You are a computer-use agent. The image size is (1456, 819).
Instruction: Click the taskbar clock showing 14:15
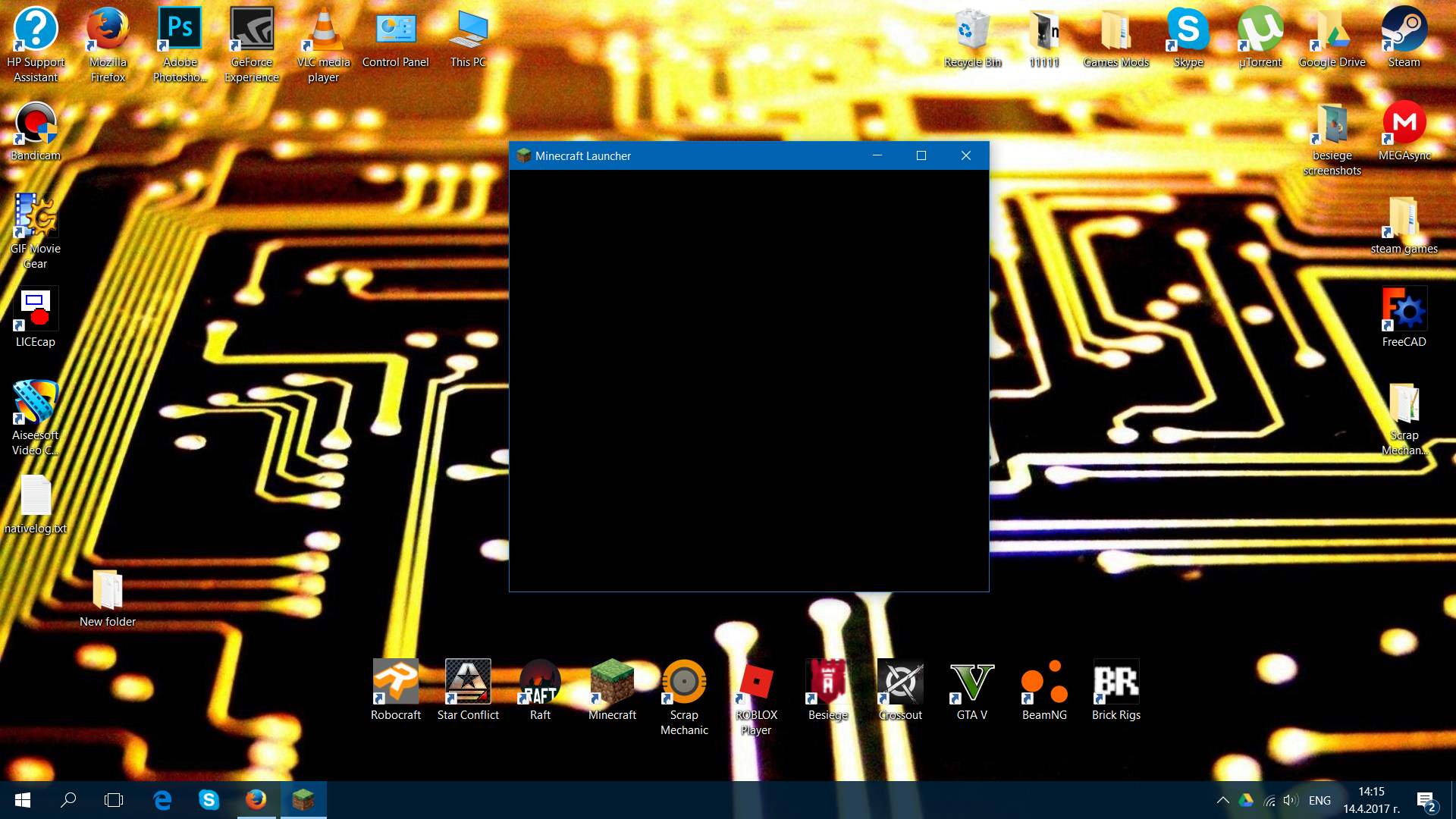click(1371, 800)
